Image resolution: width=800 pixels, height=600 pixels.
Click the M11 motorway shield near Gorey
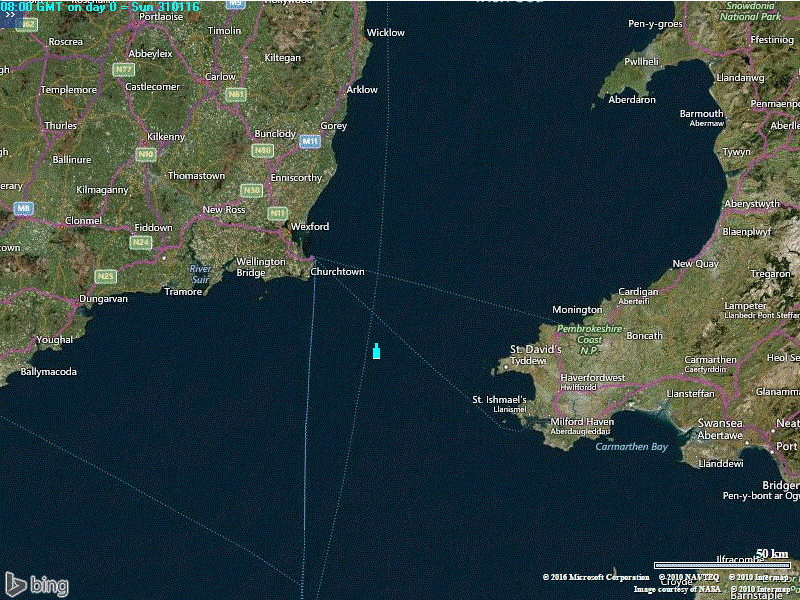(x=311, y=142)
